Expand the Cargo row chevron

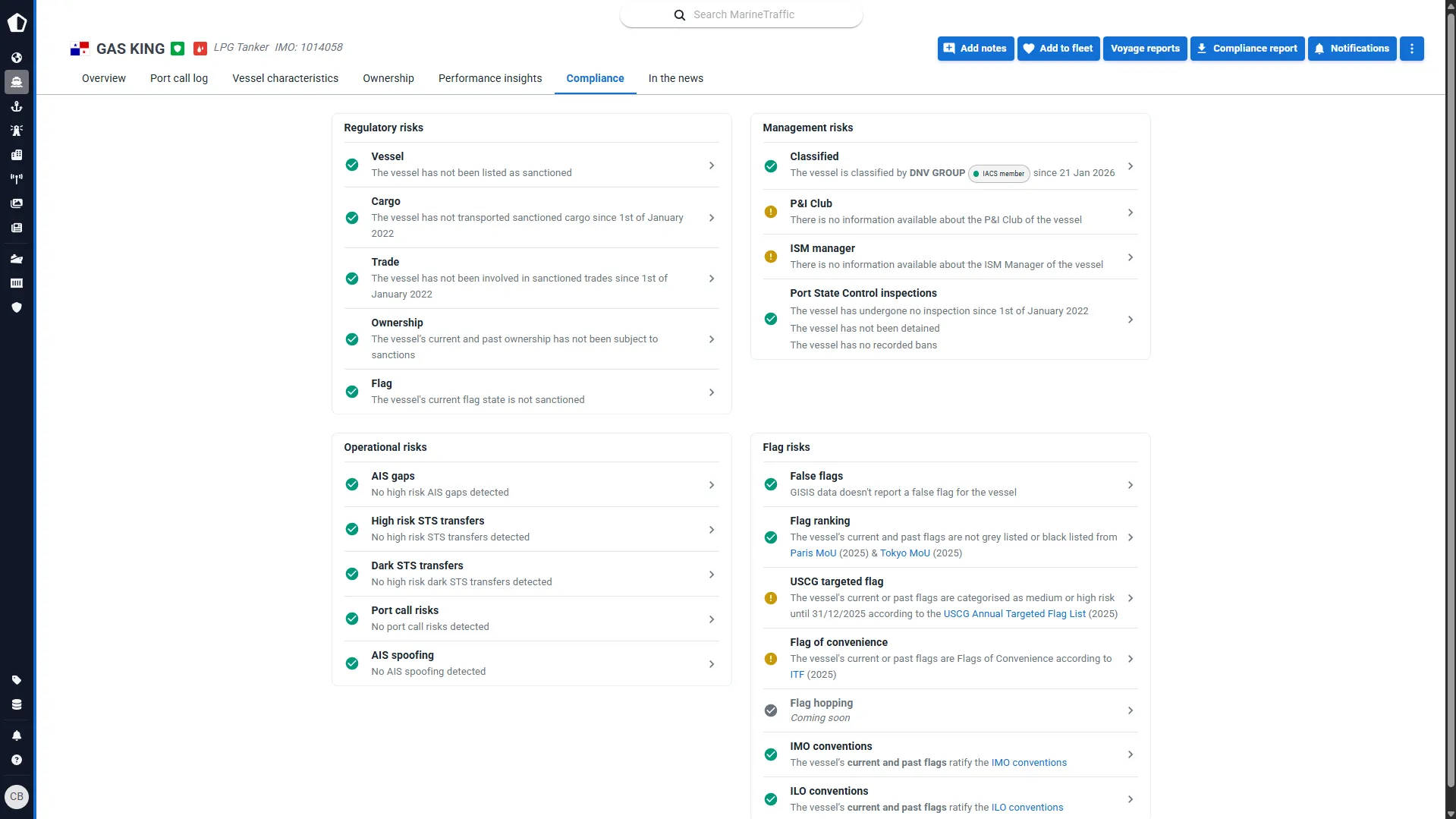point(712,218)
